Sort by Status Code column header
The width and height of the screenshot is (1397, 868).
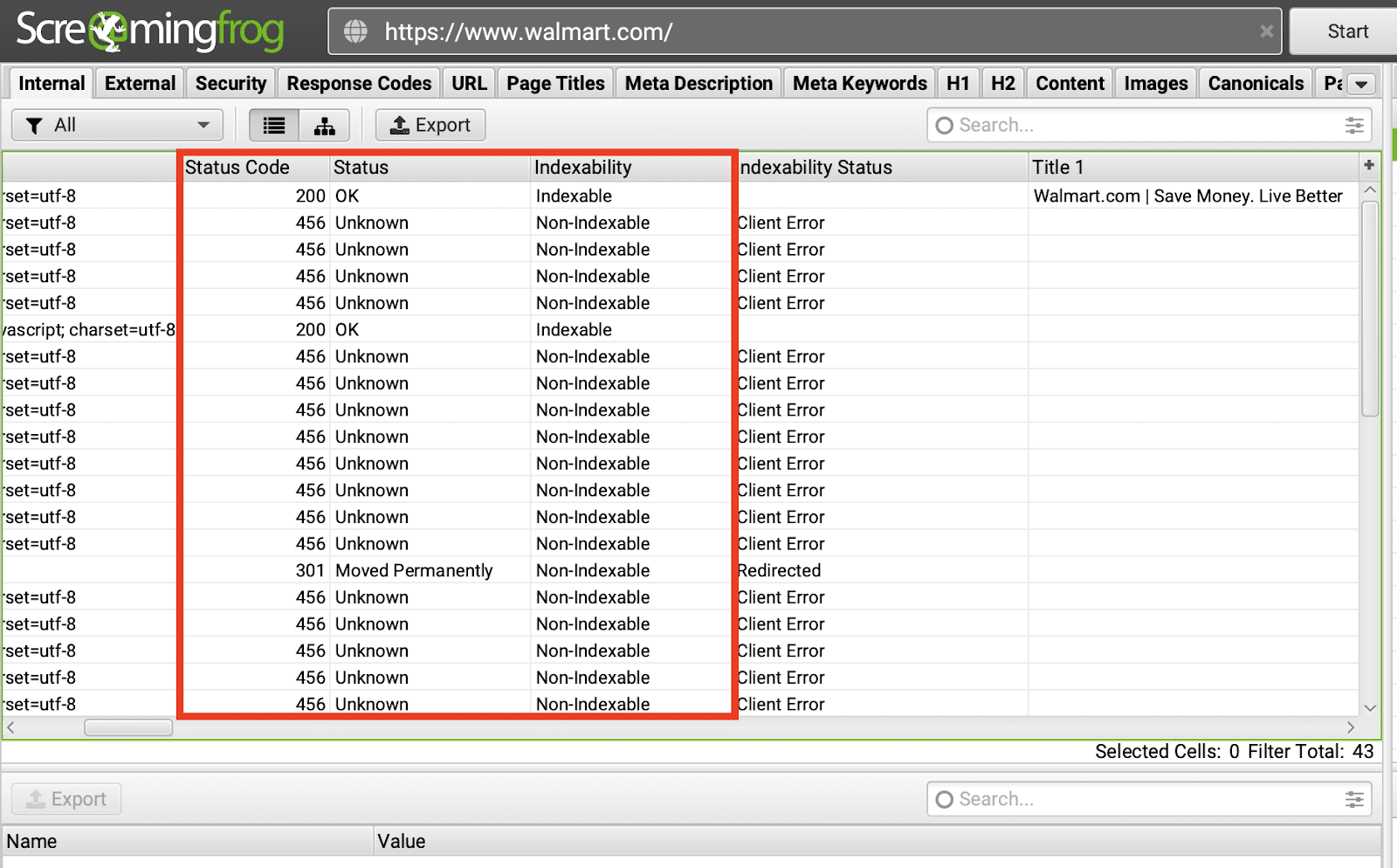point(255,167)
